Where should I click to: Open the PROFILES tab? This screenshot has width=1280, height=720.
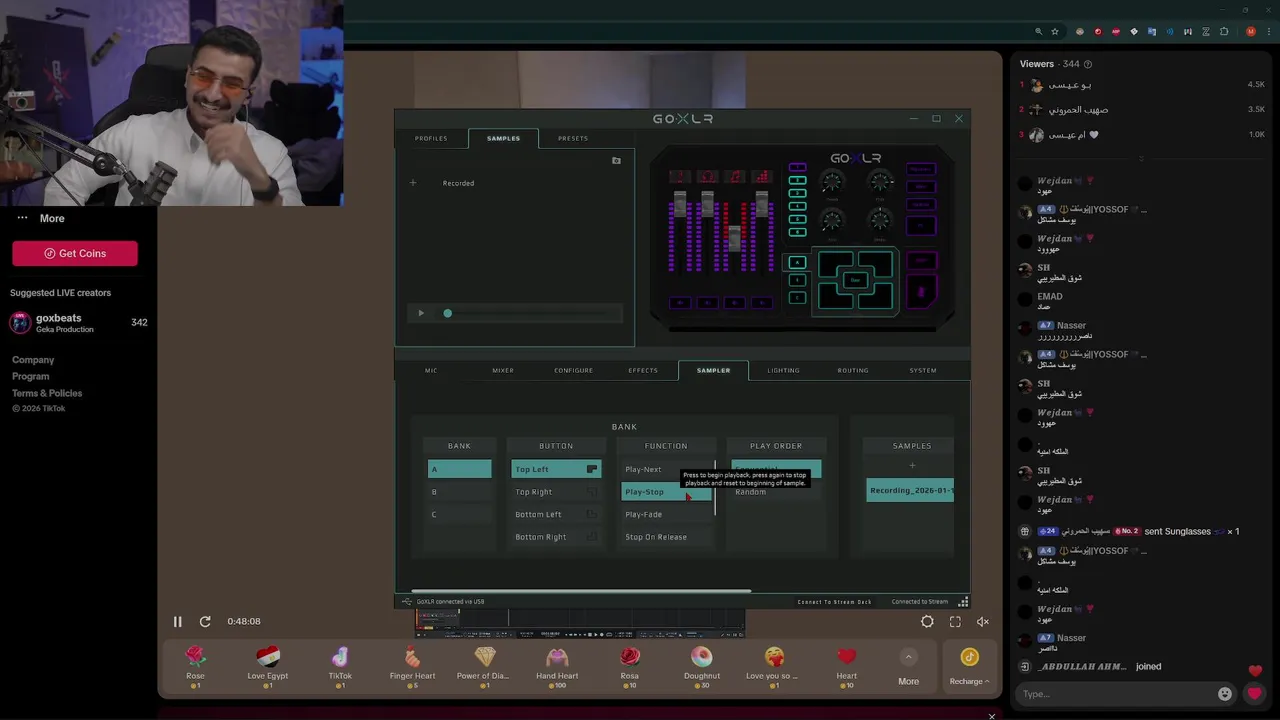click(x=431, y=138)
